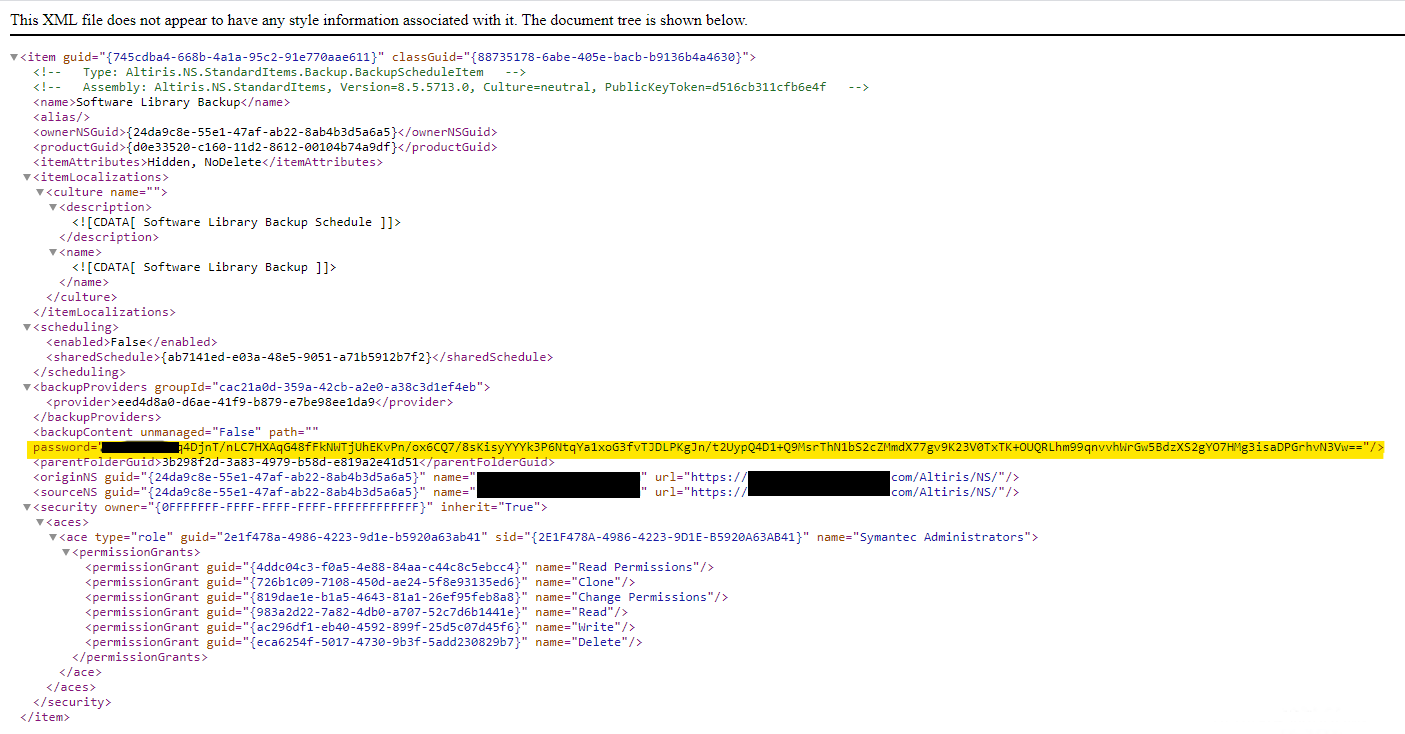Click the itemAttributes Hidden, NoDelete line

(x=206, y=162)
